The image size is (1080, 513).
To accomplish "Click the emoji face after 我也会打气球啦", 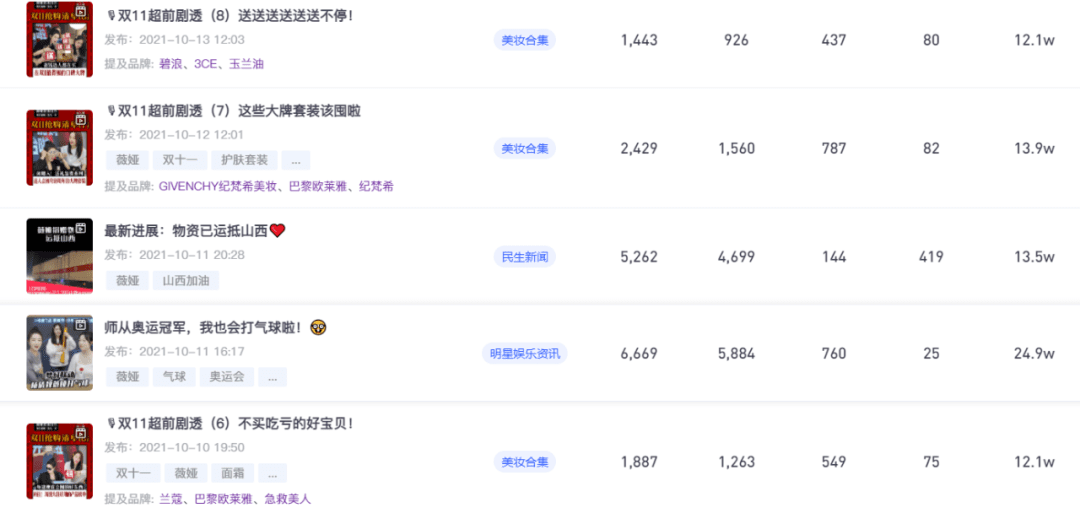I will click(x=320, y=327).
